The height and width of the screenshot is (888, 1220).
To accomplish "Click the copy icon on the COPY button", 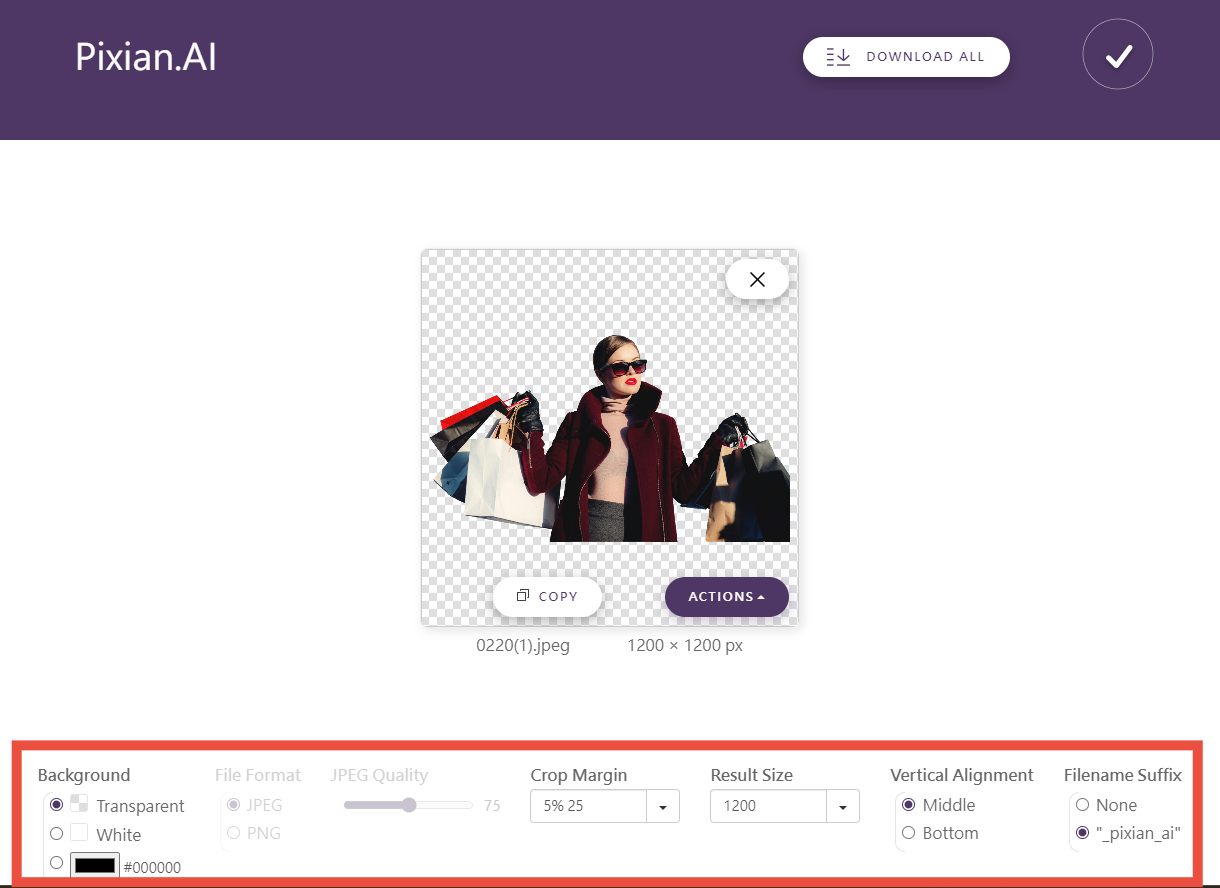I will click(x=523, y=596).
